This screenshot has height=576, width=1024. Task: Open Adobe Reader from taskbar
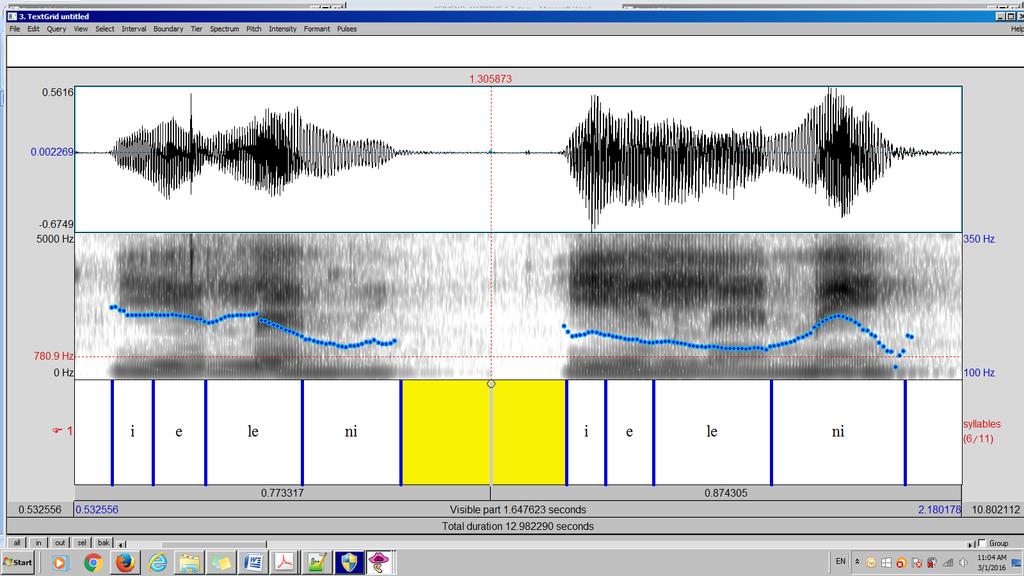tap(285, 562)
